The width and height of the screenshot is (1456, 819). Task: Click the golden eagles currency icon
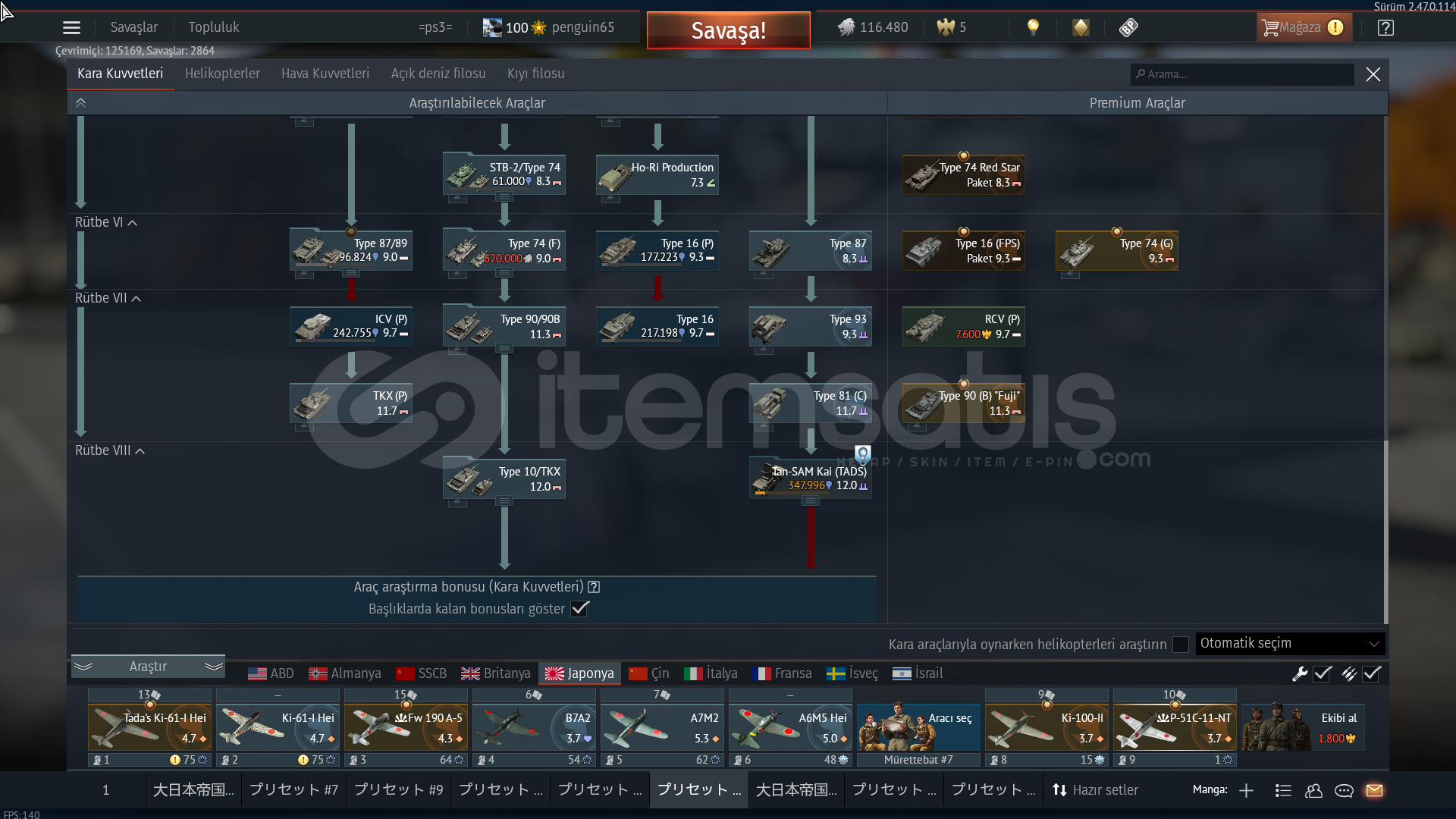(x=946, y=27)
